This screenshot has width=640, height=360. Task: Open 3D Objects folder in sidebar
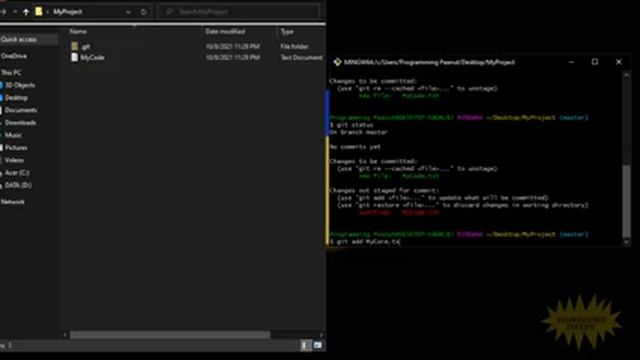[20, 85]
